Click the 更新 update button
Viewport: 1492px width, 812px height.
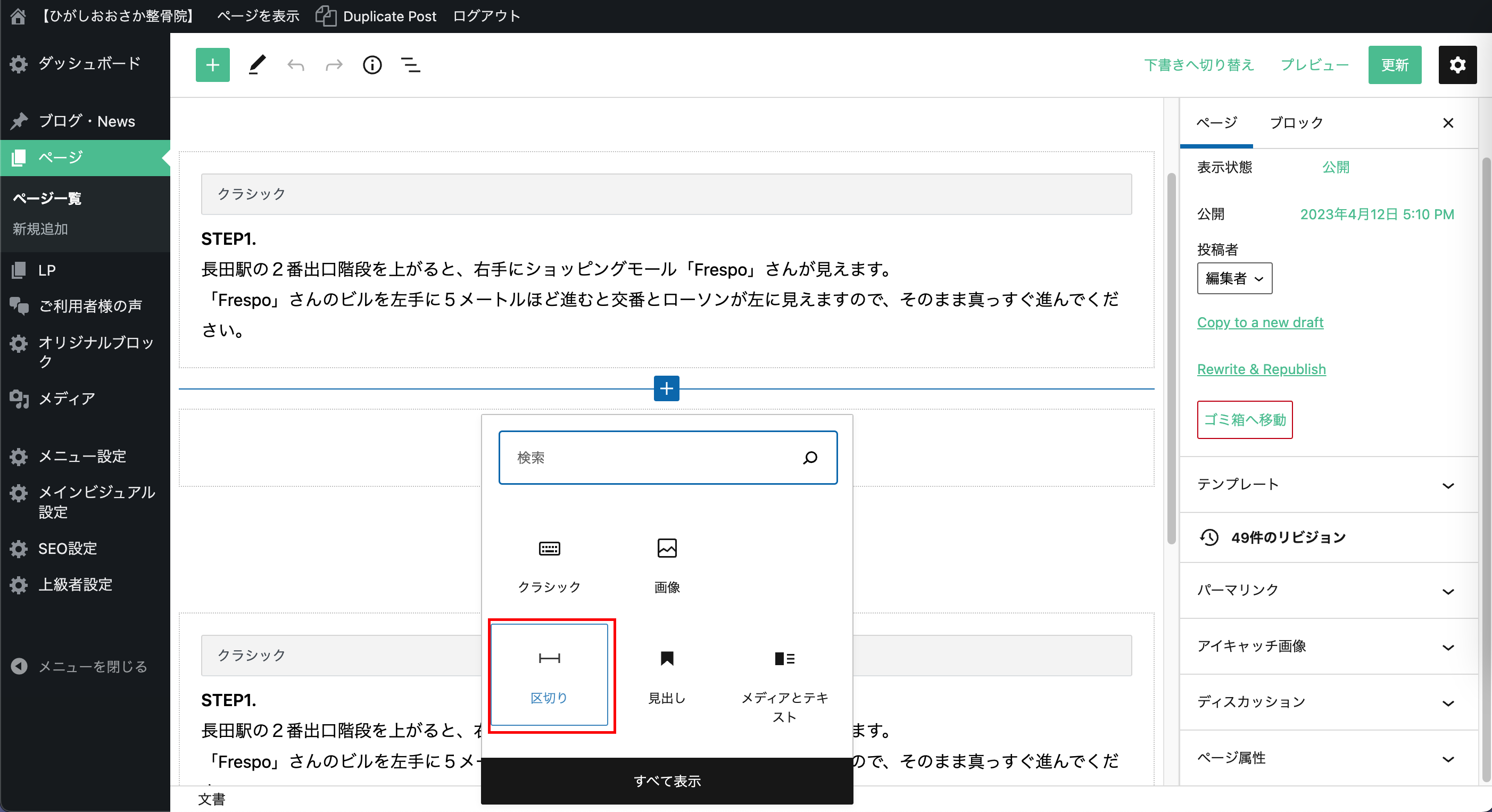(1394, 65)
